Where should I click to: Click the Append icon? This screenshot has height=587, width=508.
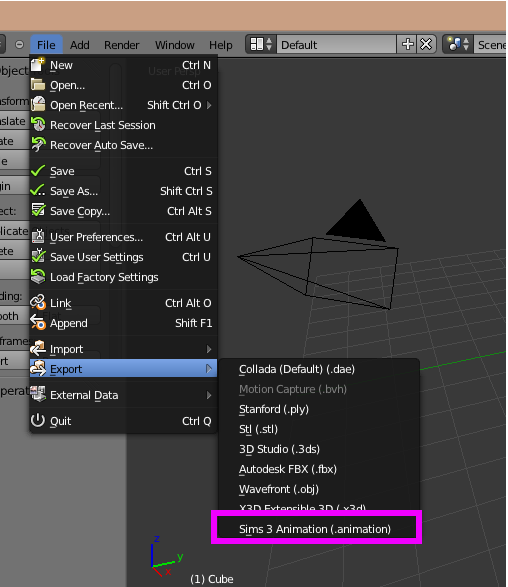(x=38, y=323)
